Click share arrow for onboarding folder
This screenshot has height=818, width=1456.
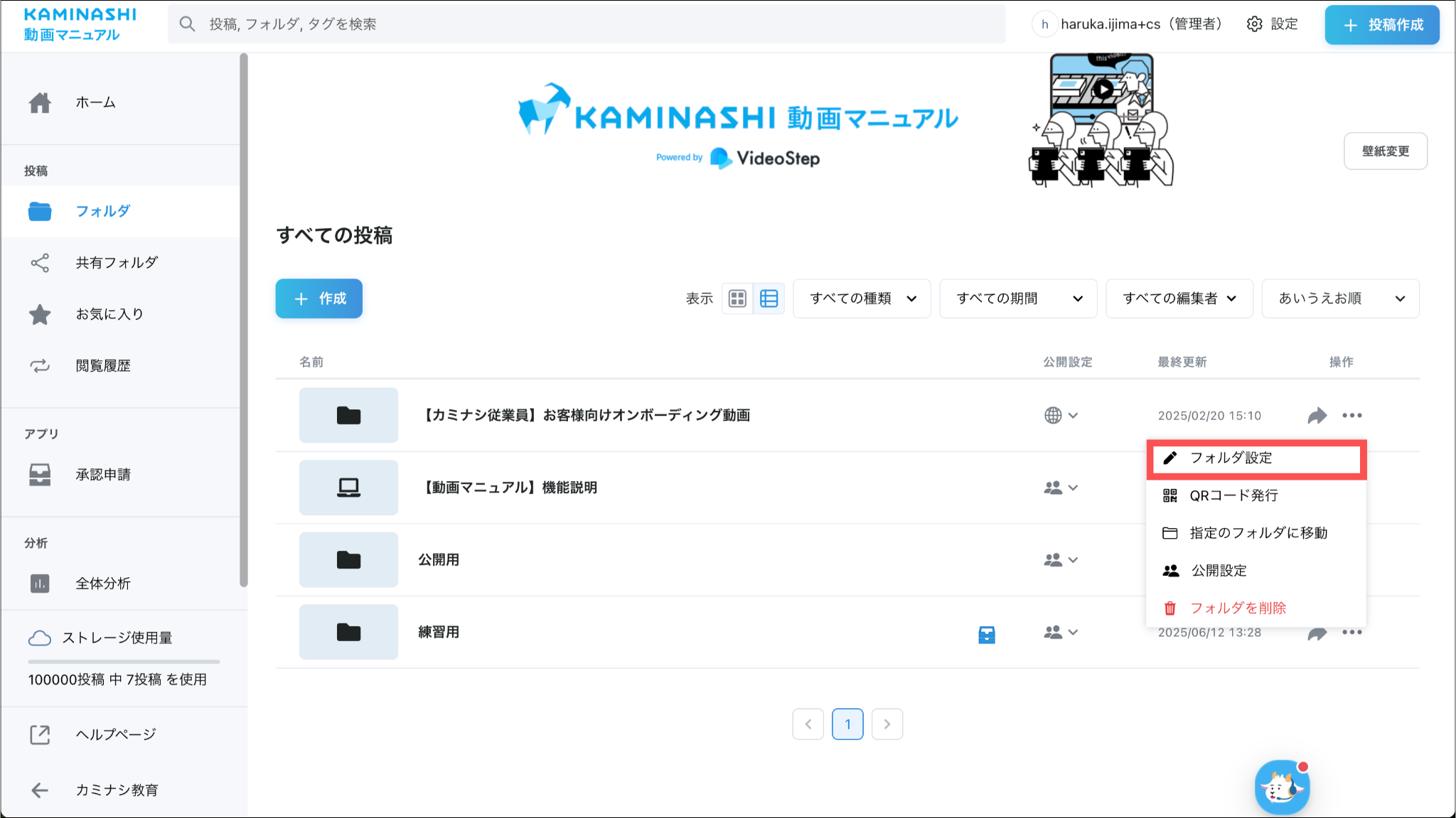tap(1317, 416)
